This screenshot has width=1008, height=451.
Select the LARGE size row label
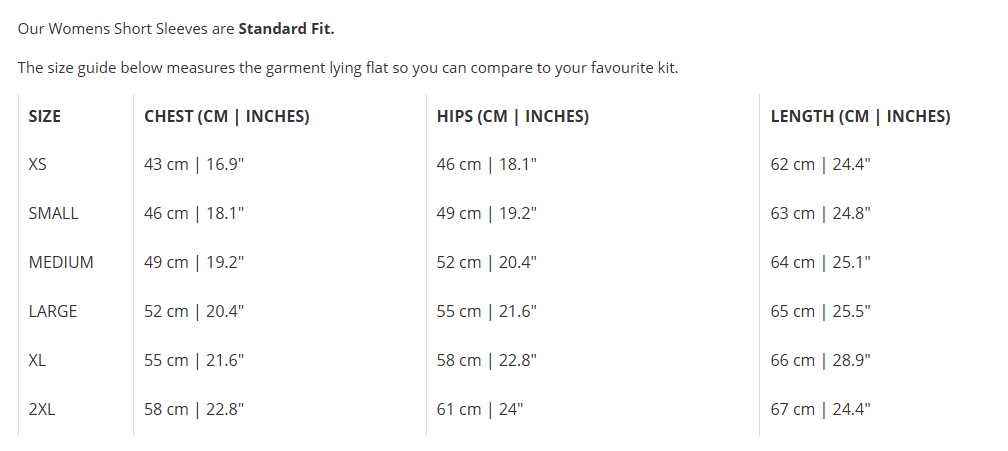(x=52, y=311)
